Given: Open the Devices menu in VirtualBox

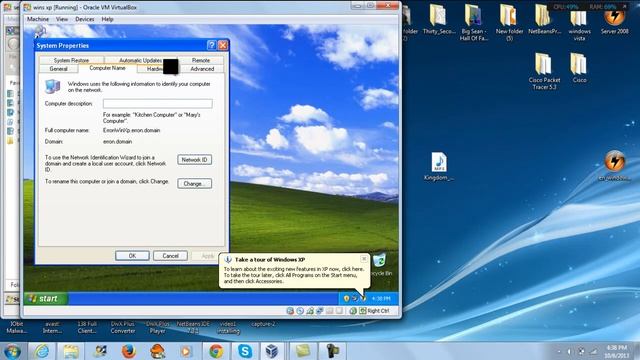Looking at the screenshot, I should click(x=84, y=19).
